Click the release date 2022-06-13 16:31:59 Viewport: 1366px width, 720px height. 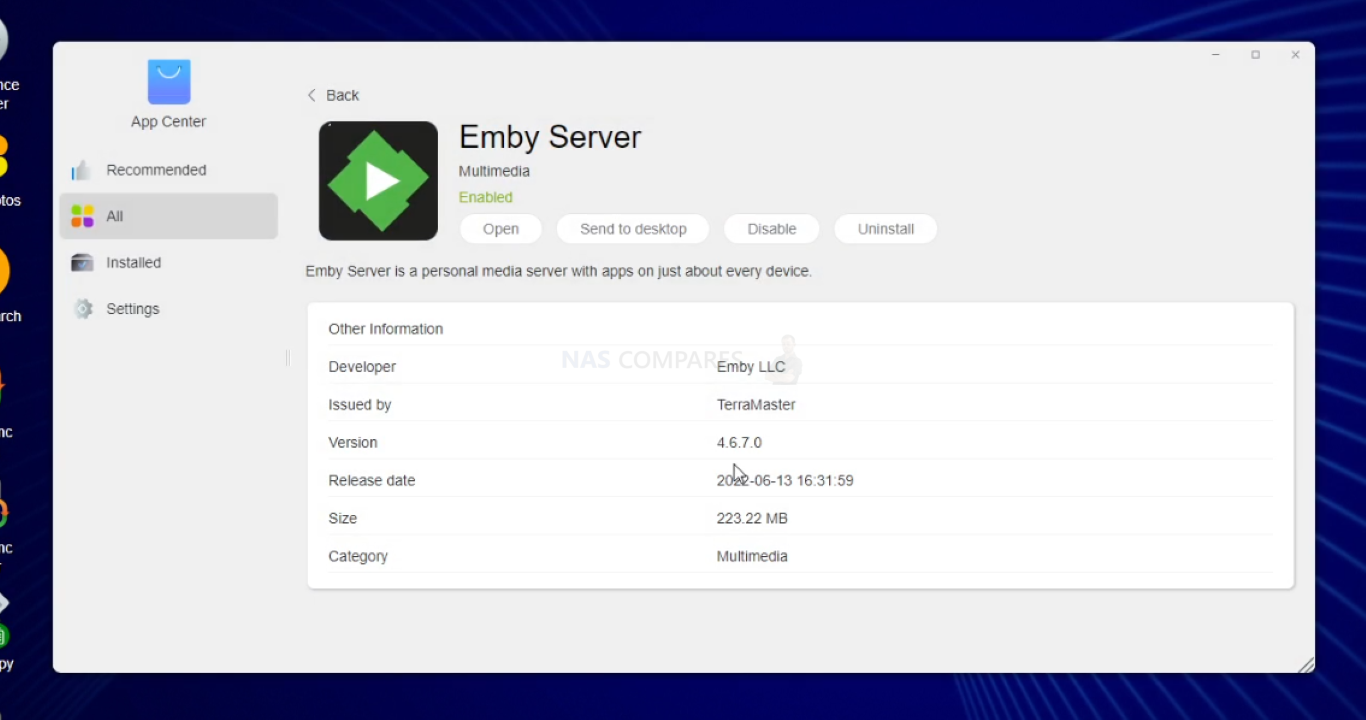click(x=785, y=480)
